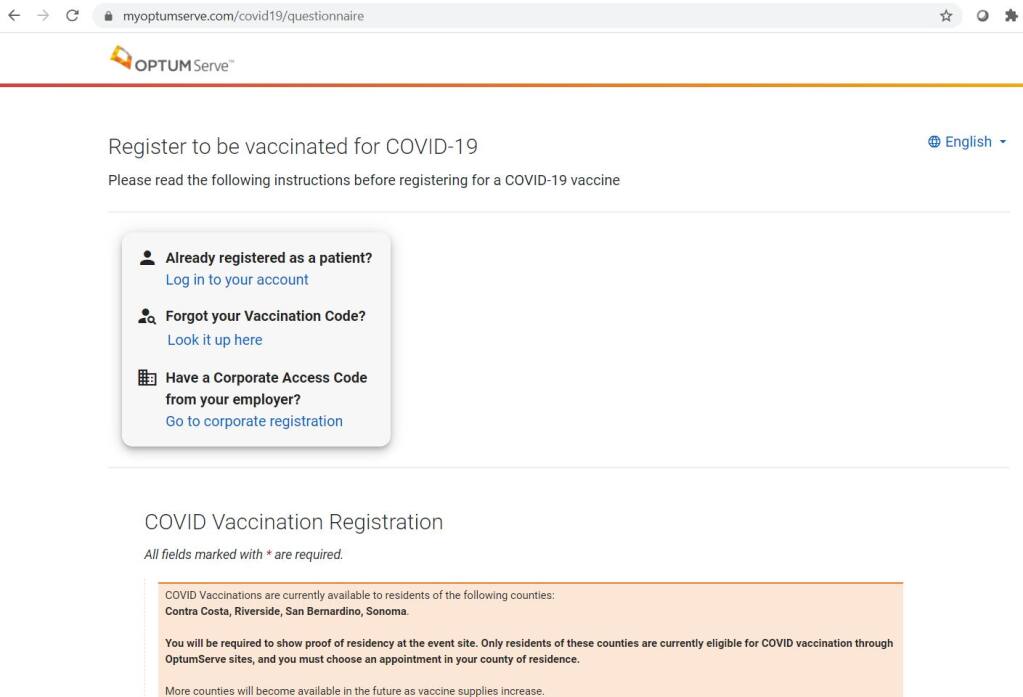Click the building icon by Corporate Access Code
Screen dimensions: 1023x697
pos(147,377)
